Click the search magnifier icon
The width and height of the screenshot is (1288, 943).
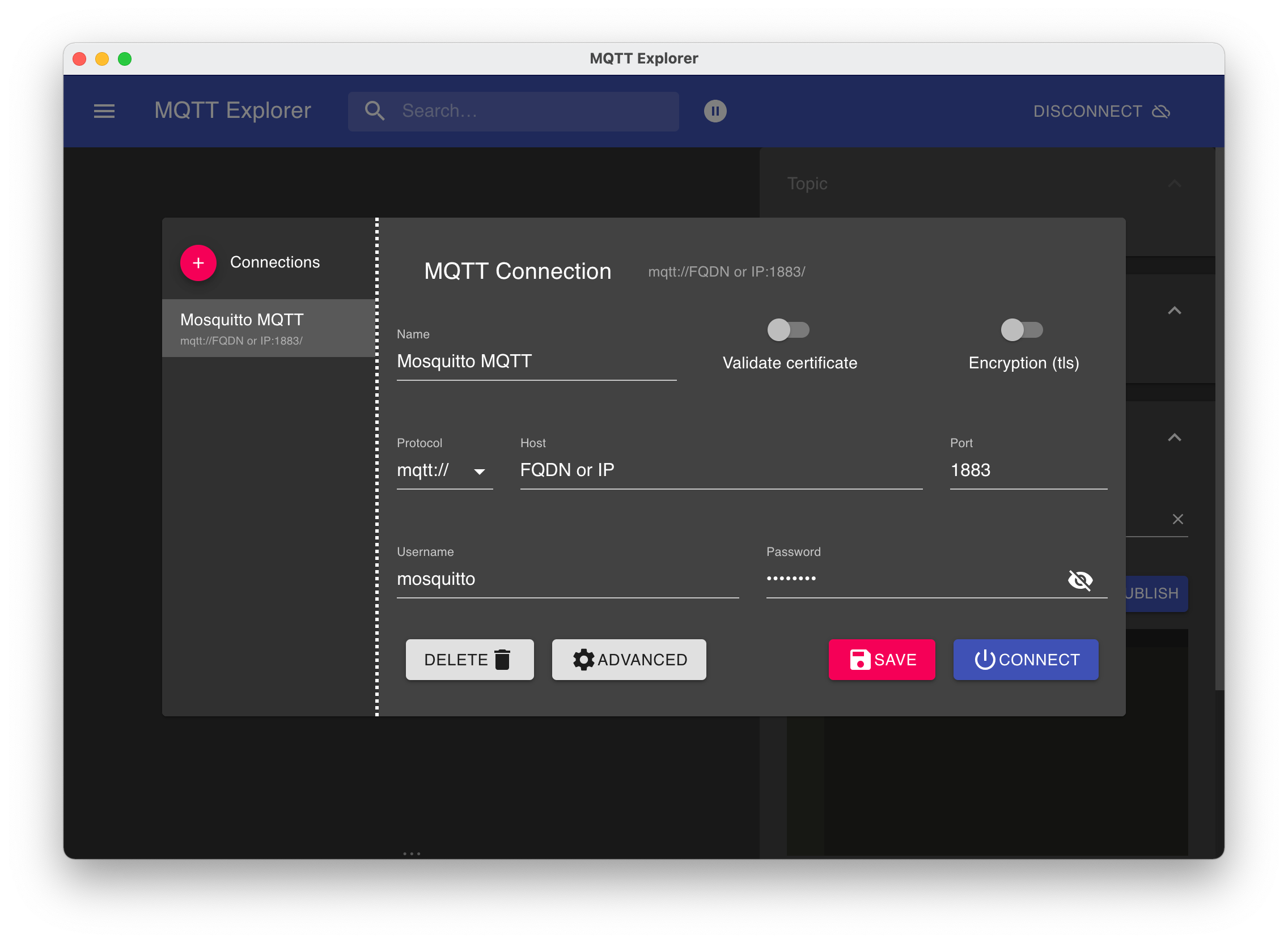pyautogui.click(x=375, y=111)
